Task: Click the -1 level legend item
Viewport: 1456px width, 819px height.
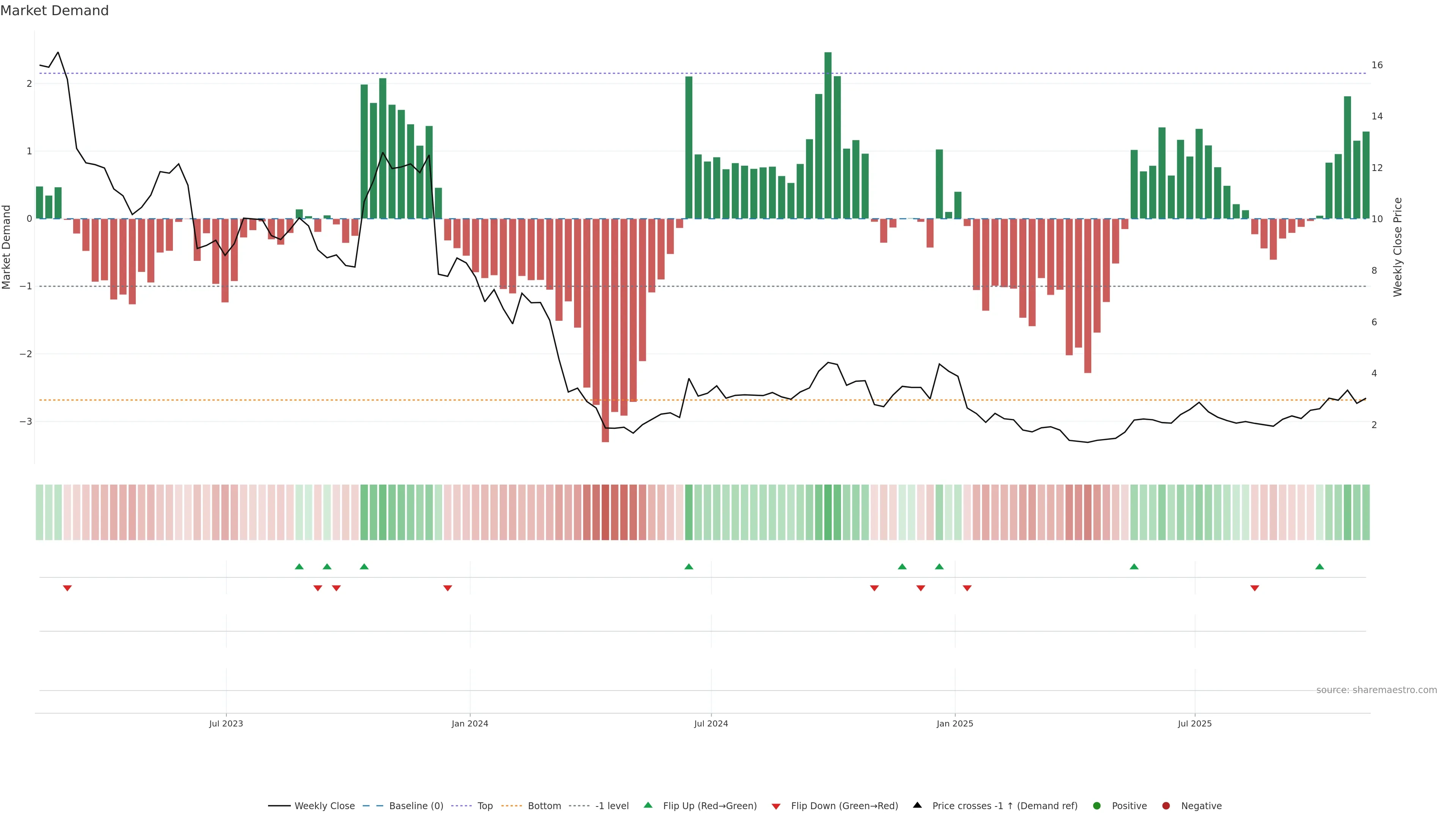Action: click(x=612, y=805)
